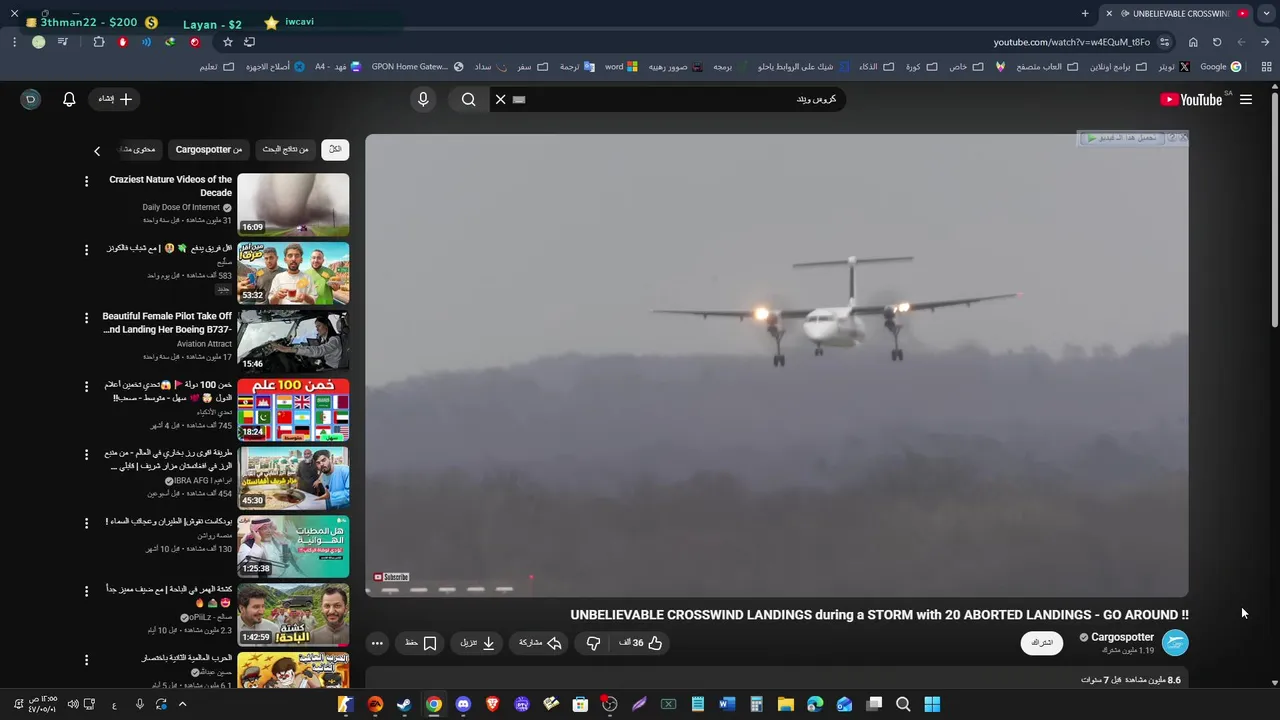Open the Create video button
The height and width of the screenshot is (720, 1280).
(115, 99)
